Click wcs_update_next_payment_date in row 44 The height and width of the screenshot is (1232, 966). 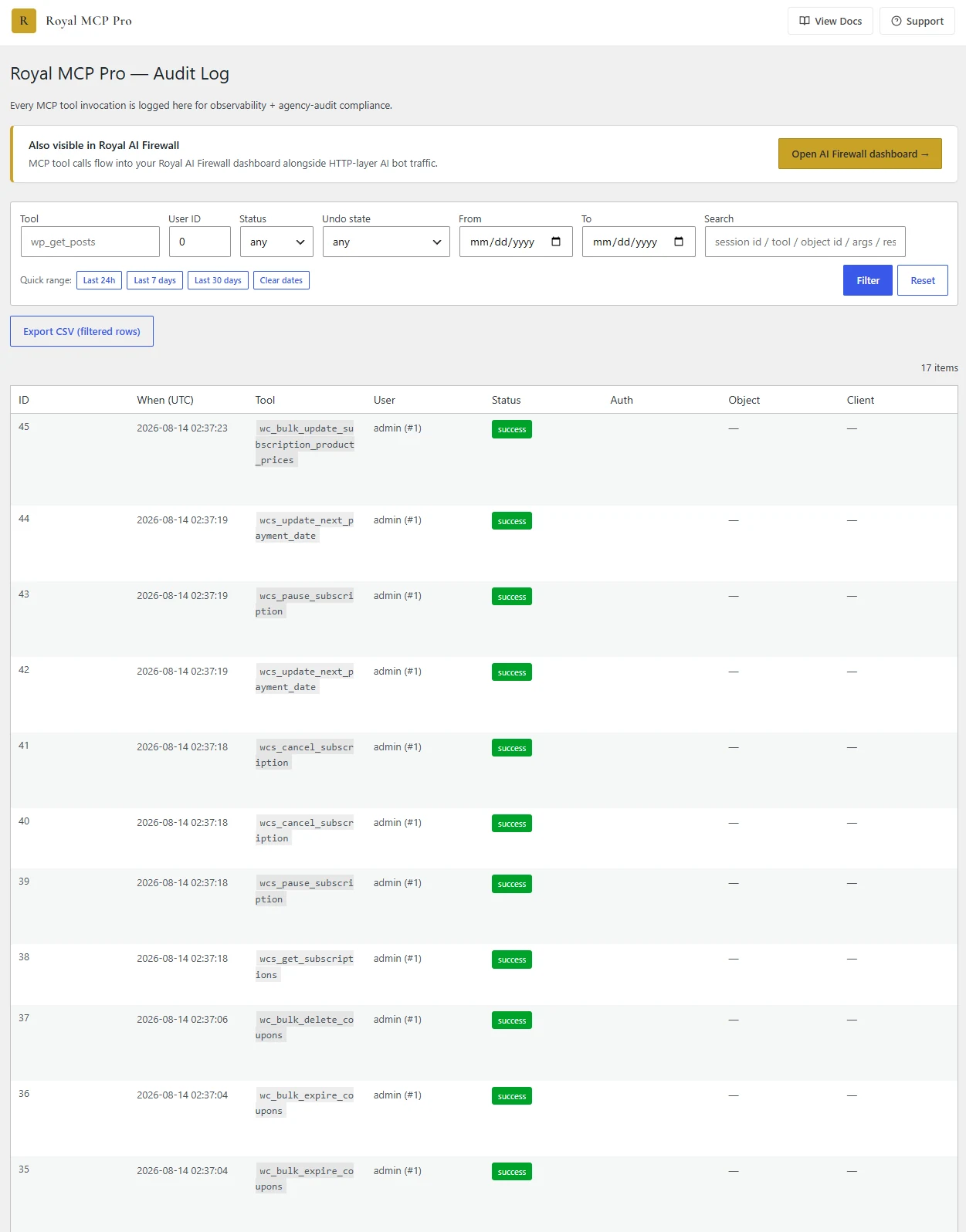pos(305,528)
